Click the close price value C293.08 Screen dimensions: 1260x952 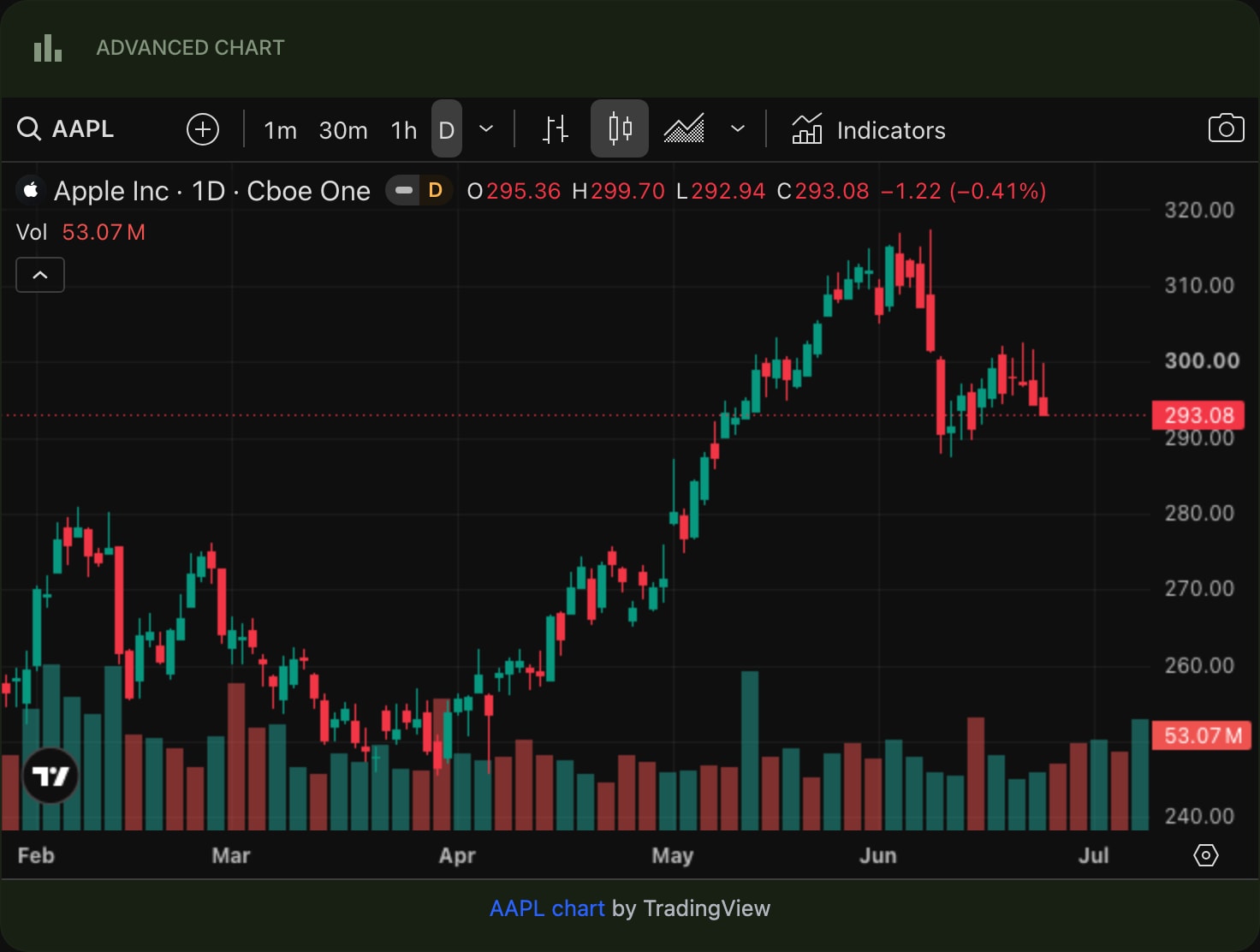[x=823, y=191]
